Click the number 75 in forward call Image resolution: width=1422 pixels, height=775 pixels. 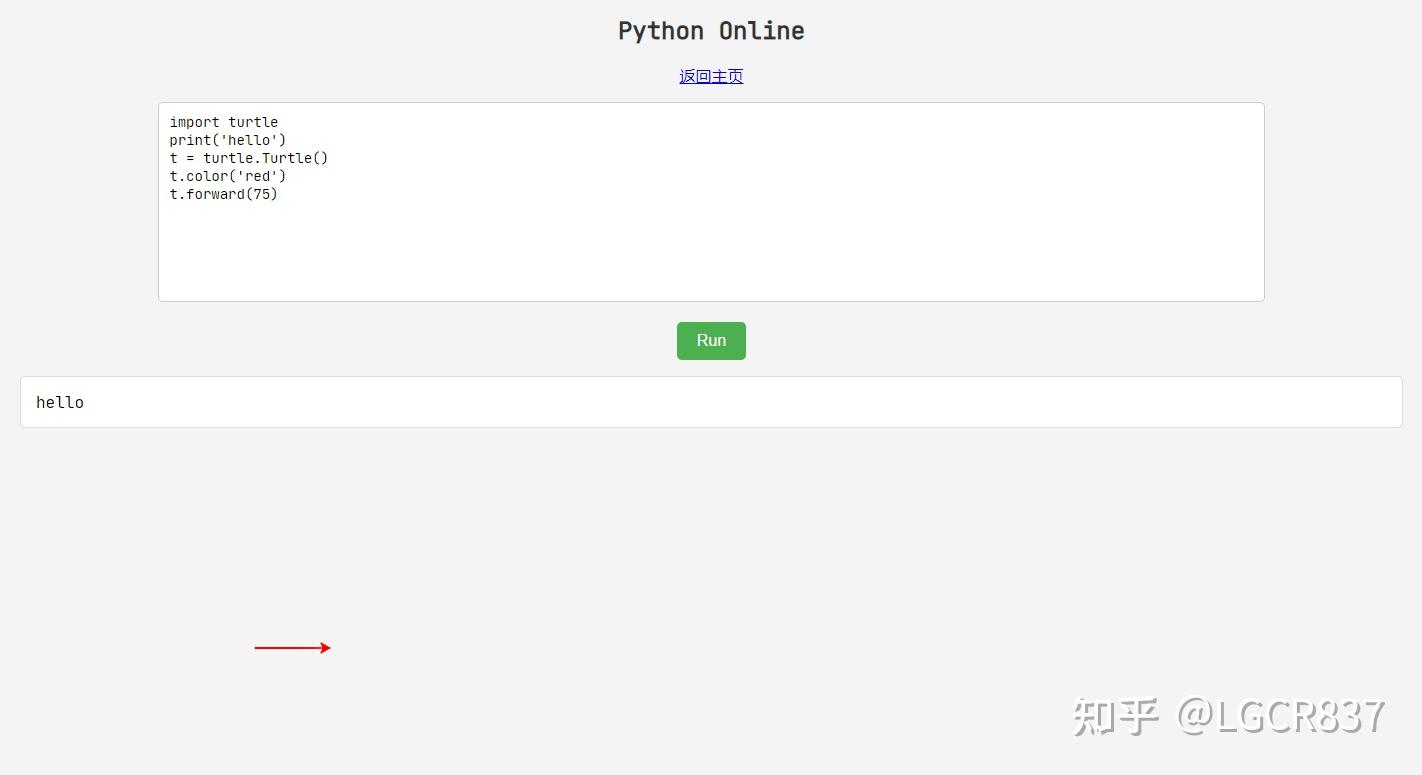[x=262, y=194]
